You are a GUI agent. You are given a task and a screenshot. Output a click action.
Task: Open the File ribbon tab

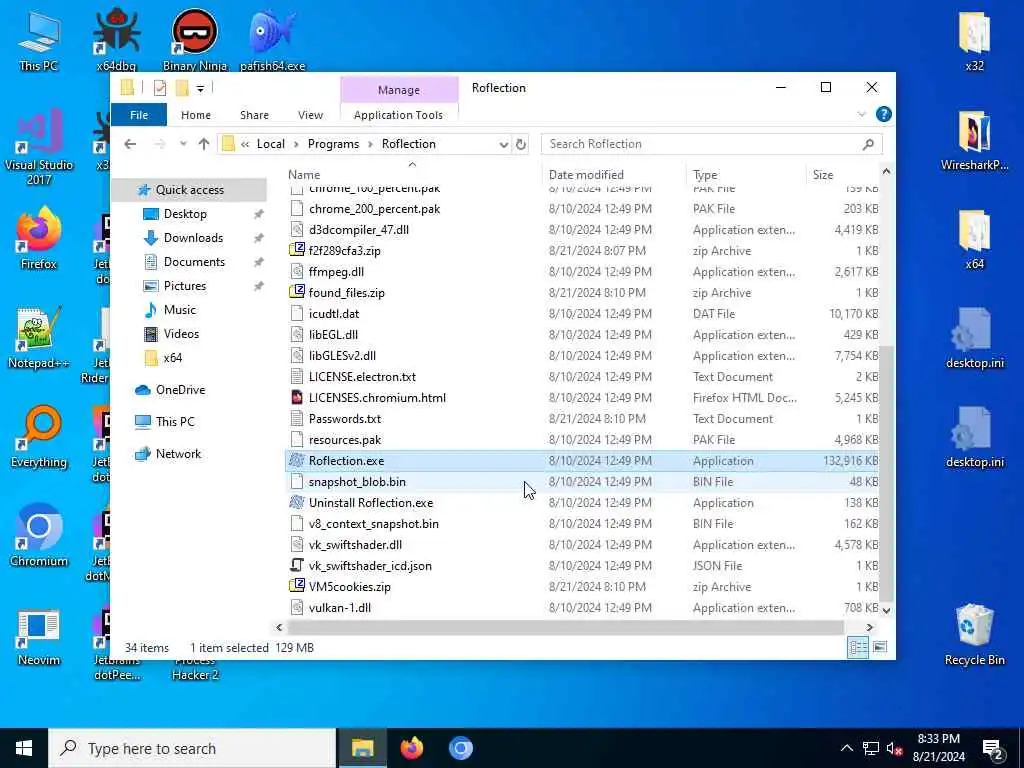138,115
